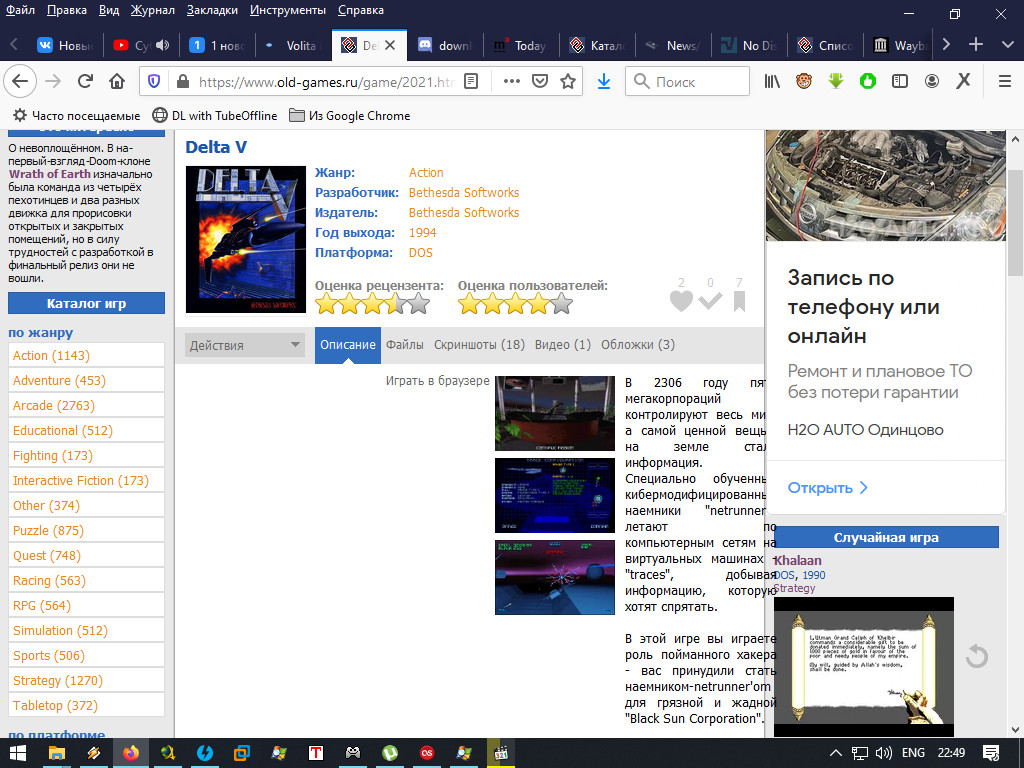Open the Firefox library icon
1024x768 pixels.
click(772, 81)
